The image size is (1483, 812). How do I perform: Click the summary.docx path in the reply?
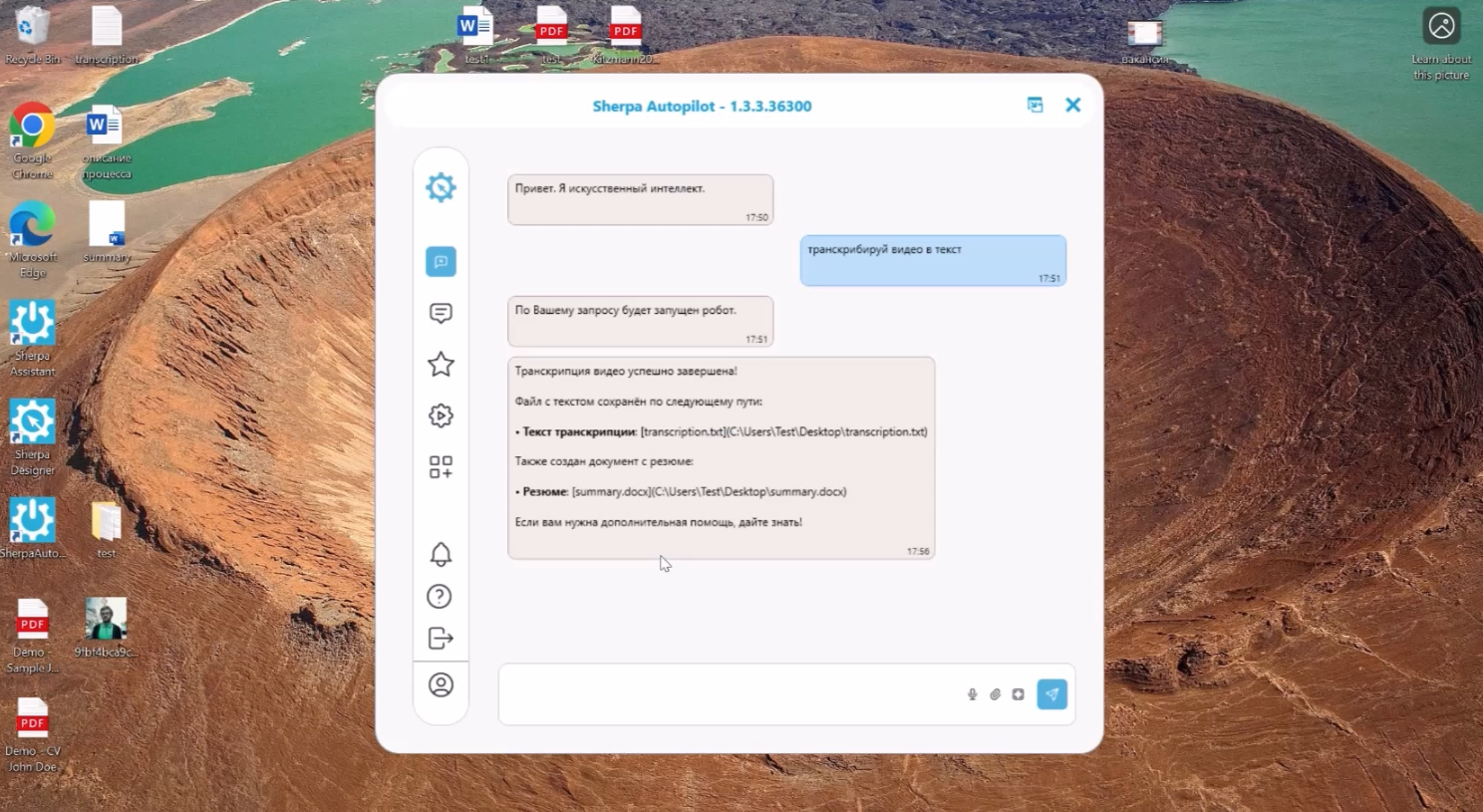[x=709, y=492]
